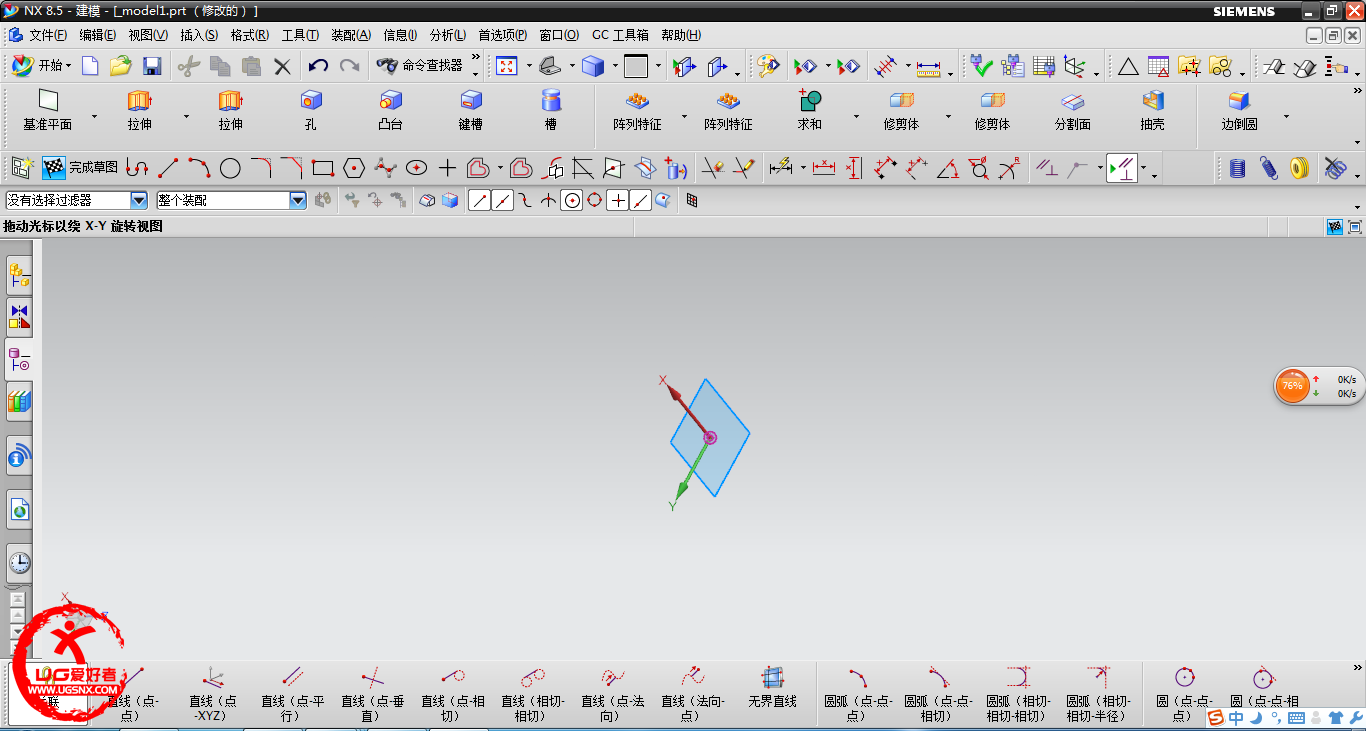Open the History clock sidebar tab
The width and height of the screenshot is (1366, 731).
(19, 562)
